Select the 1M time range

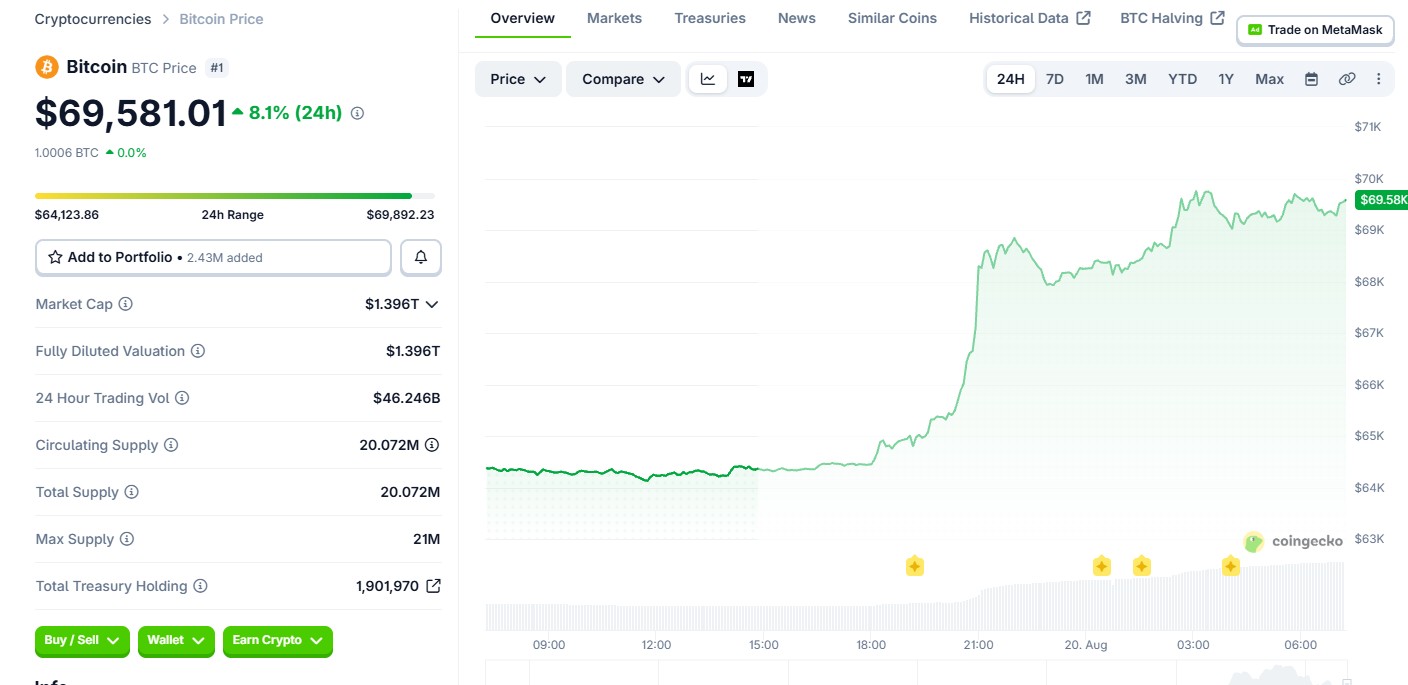1095,79
